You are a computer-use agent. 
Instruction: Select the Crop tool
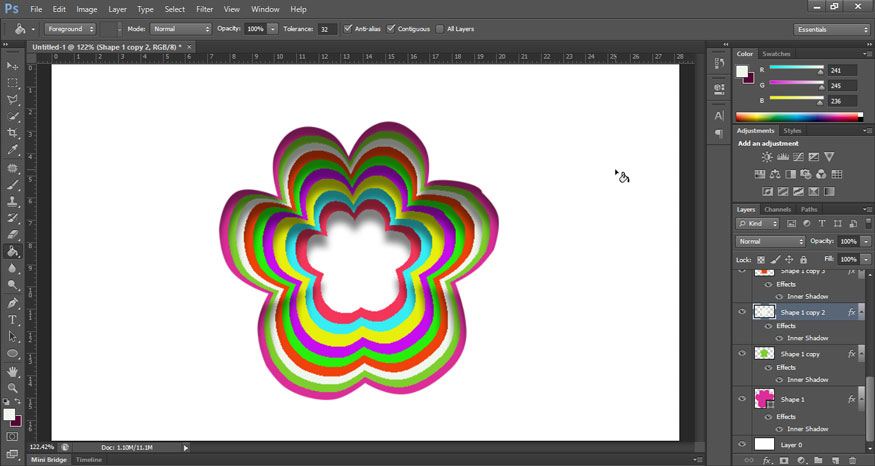13,133
